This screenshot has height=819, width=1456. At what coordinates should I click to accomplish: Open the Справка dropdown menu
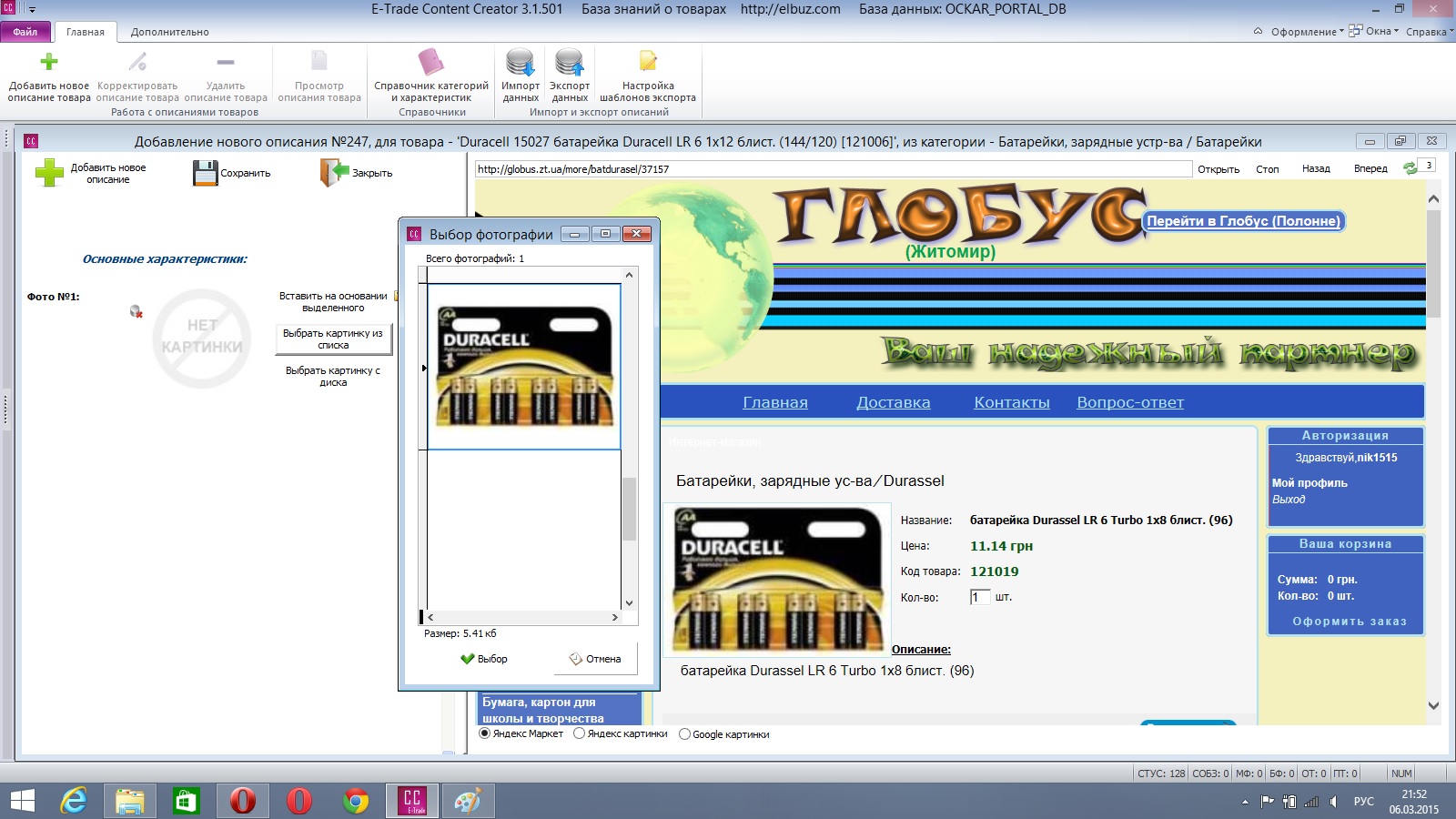pyautogui.click(x=1429, y=31)
